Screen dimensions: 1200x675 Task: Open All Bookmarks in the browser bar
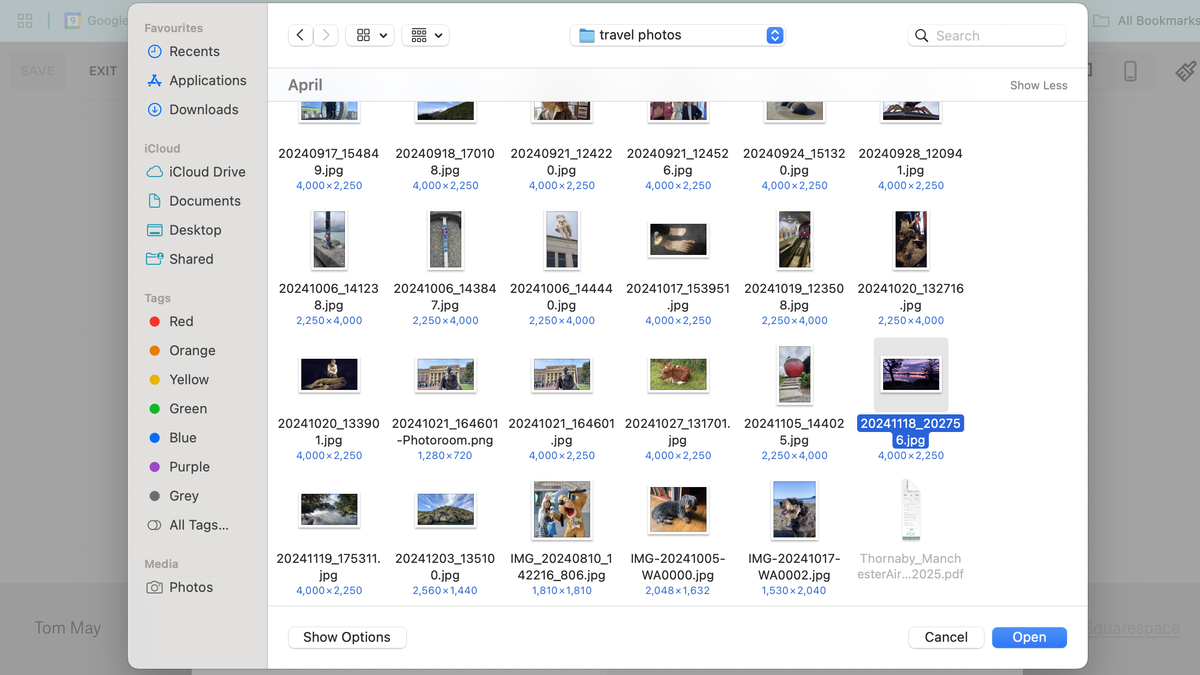(1146, 20)
